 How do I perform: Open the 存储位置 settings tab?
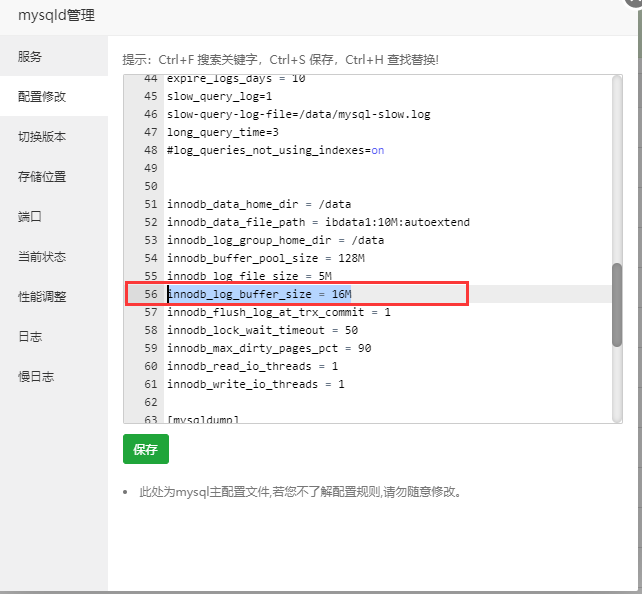(x=42, y=177)
